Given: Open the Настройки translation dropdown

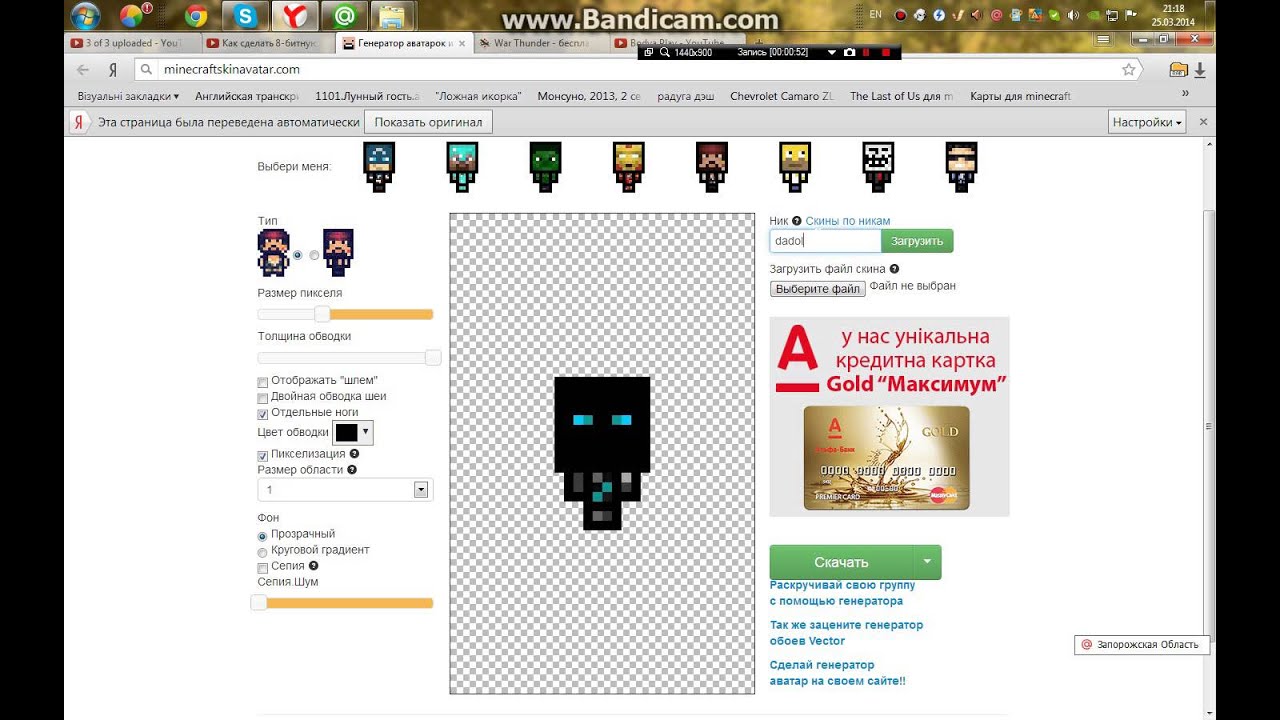Looking at the screenshot, I should (x=1147, y=122).
